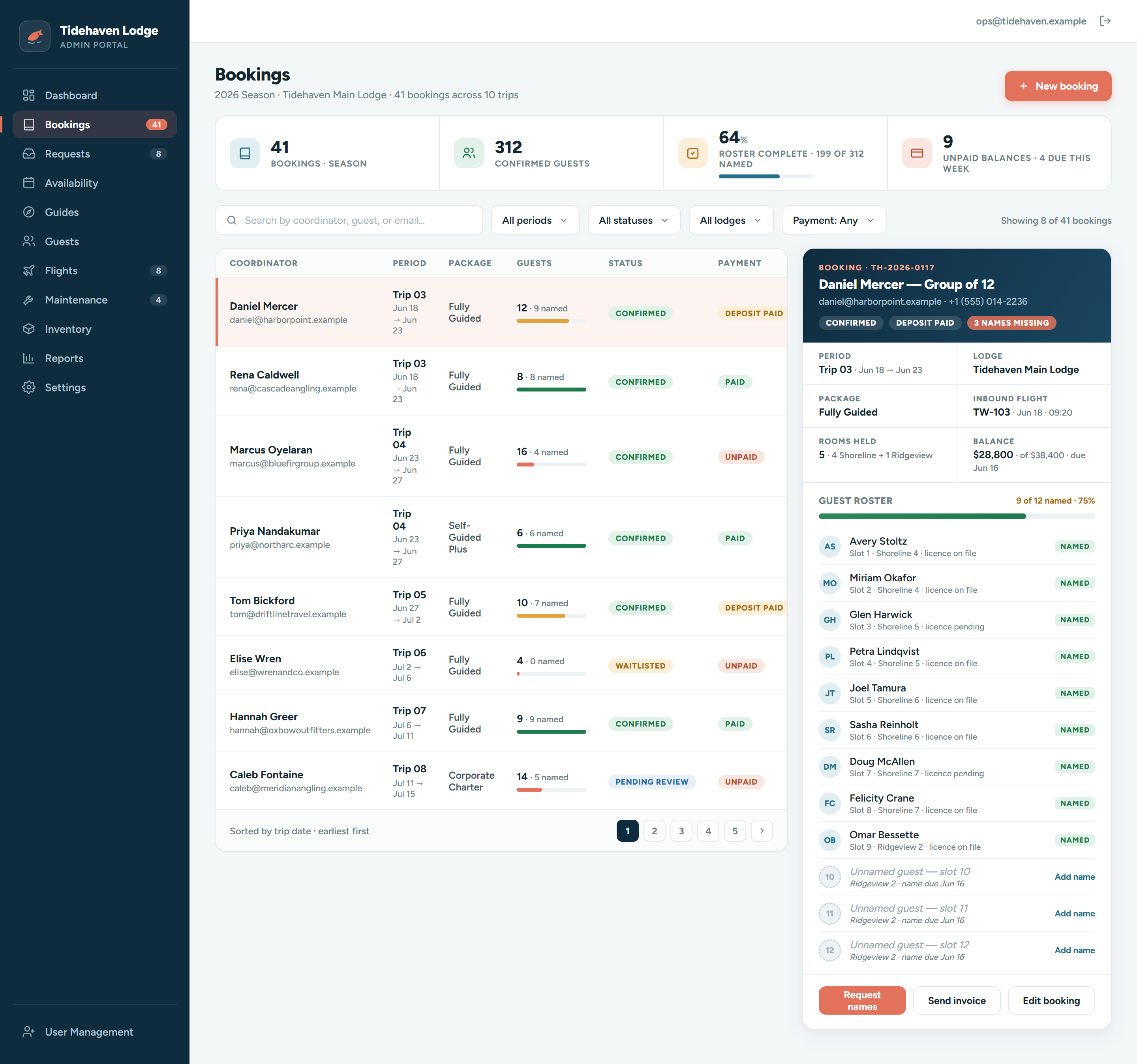Click the plus icon on New booking

click(x=1023, y=86)
